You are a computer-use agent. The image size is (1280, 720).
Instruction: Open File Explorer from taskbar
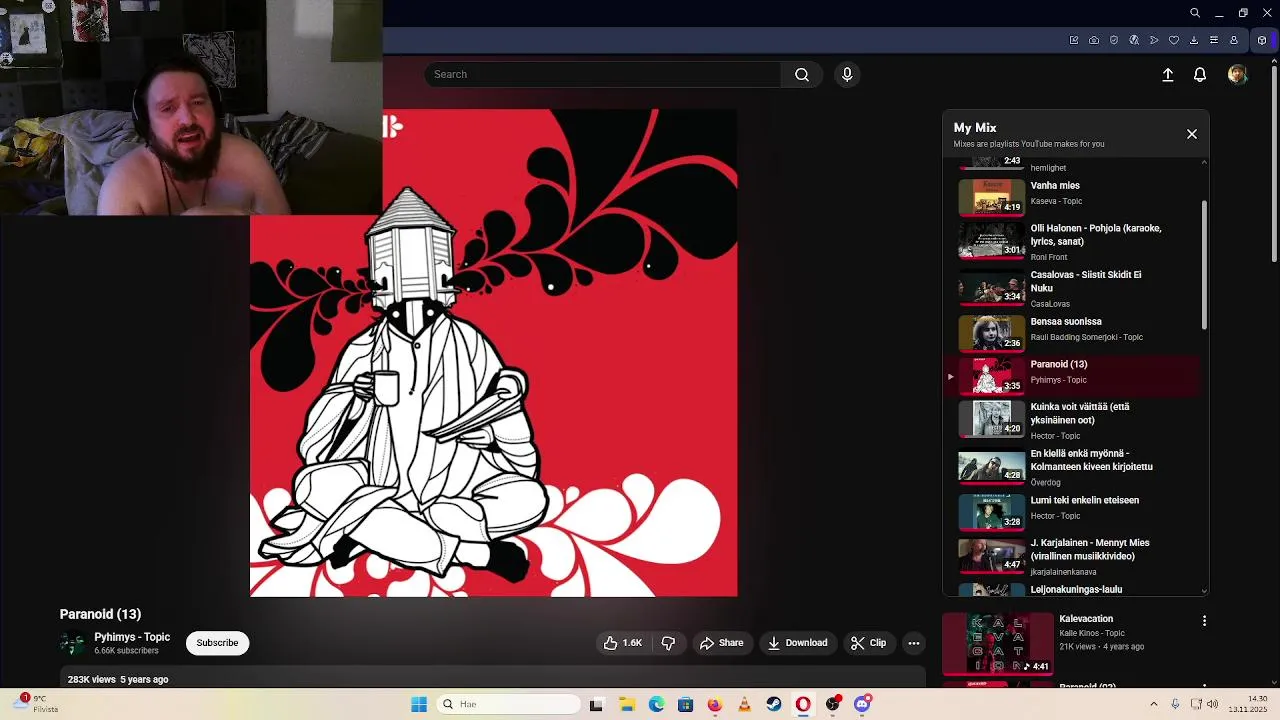coord(627,704)
